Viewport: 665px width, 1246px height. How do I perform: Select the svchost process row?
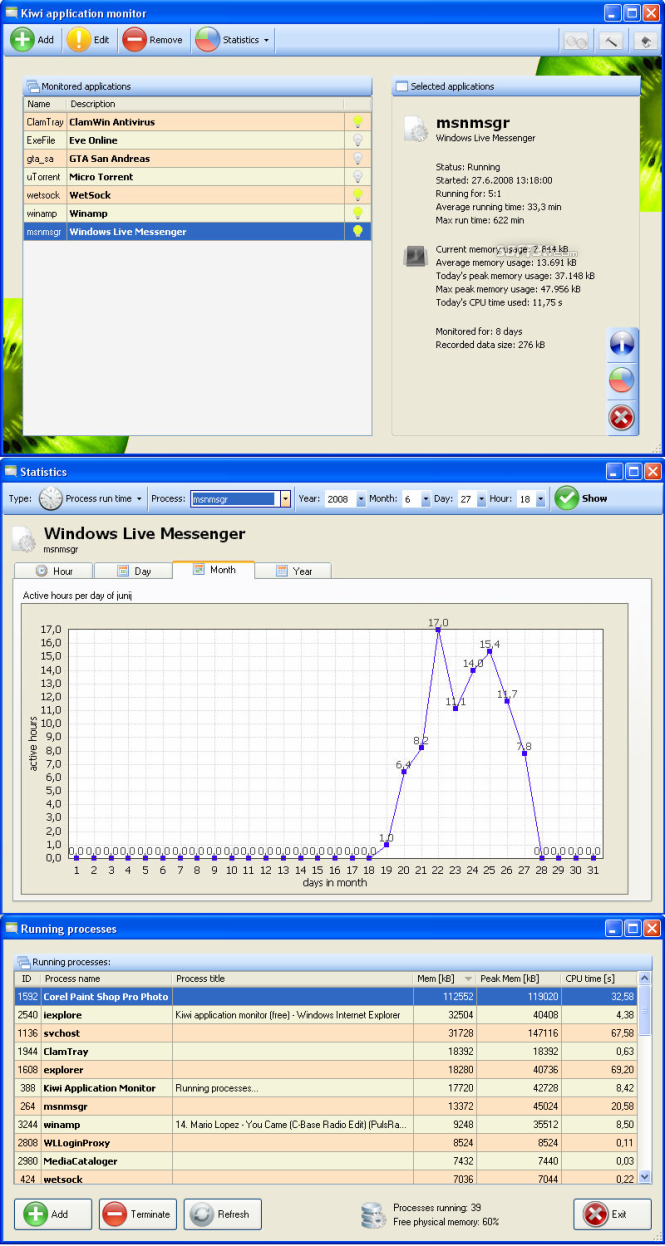(326, 1033)
